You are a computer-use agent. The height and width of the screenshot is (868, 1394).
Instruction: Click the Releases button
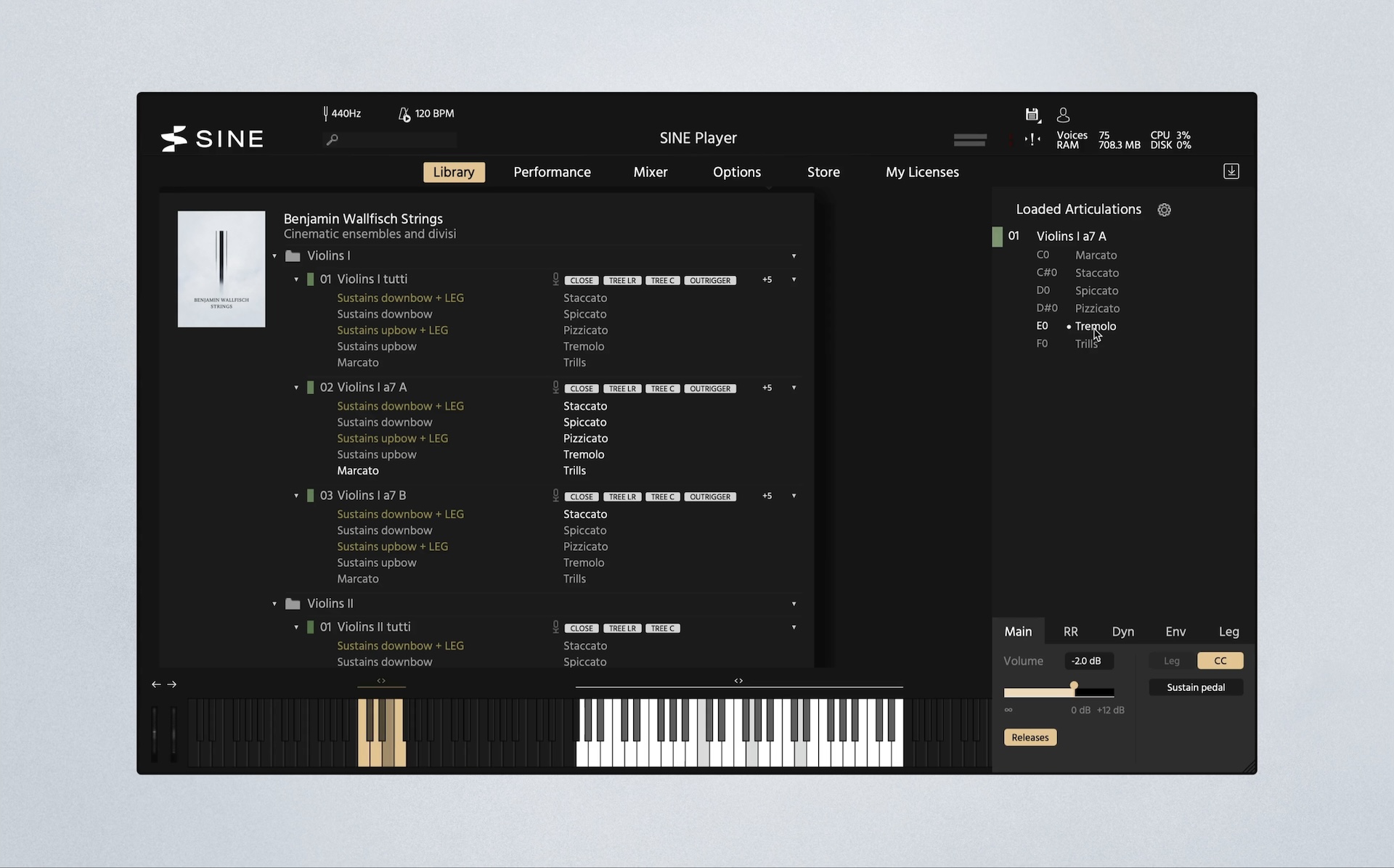point(1030,737)
